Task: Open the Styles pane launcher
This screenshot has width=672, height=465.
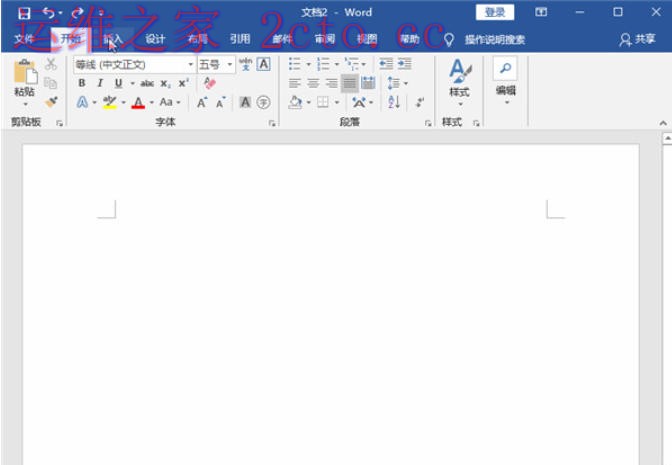Action: pyautogui.click(x=476, y=123)
